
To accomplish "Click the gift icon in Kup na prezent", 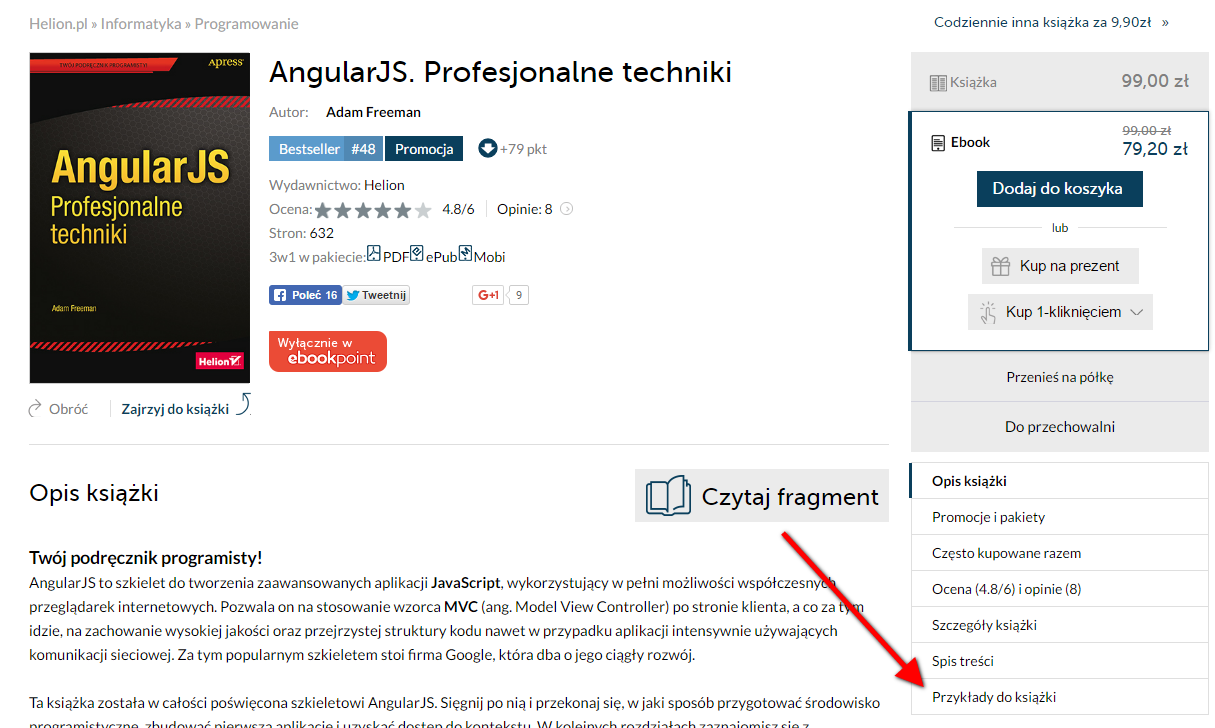I will (1000, 266).
